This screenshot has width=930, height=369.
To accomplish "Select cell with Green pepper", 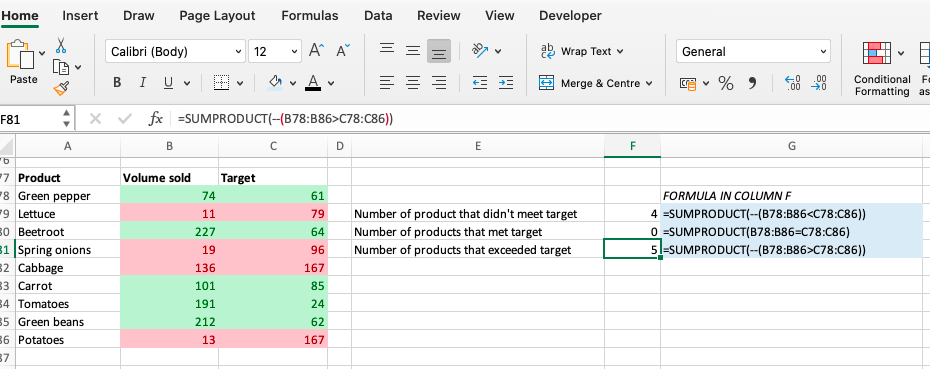I will click(x=68, y=196).
